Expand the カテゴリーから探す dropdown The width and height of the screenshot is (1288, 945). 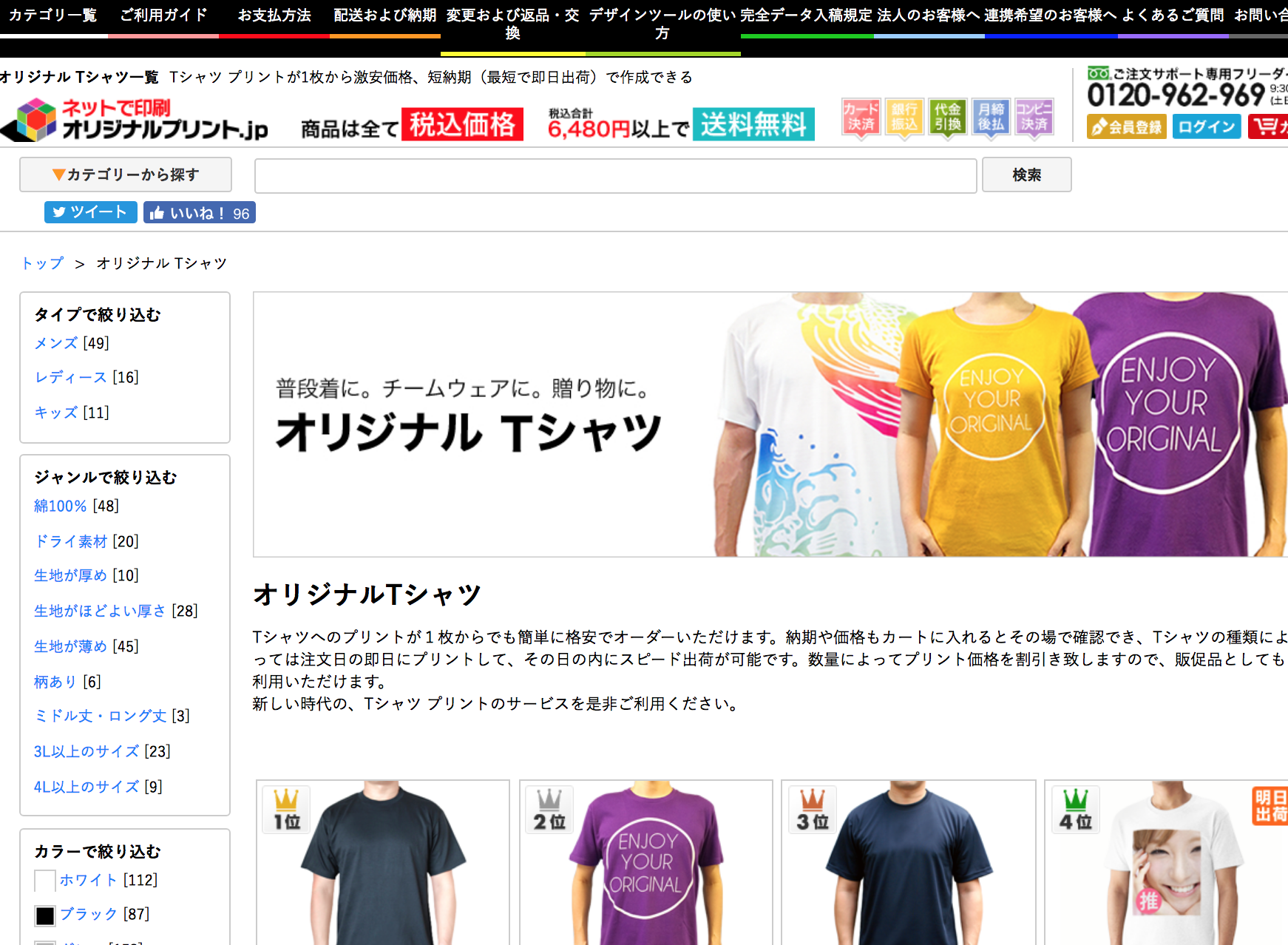pyautogui.click(x=126, y=175)
